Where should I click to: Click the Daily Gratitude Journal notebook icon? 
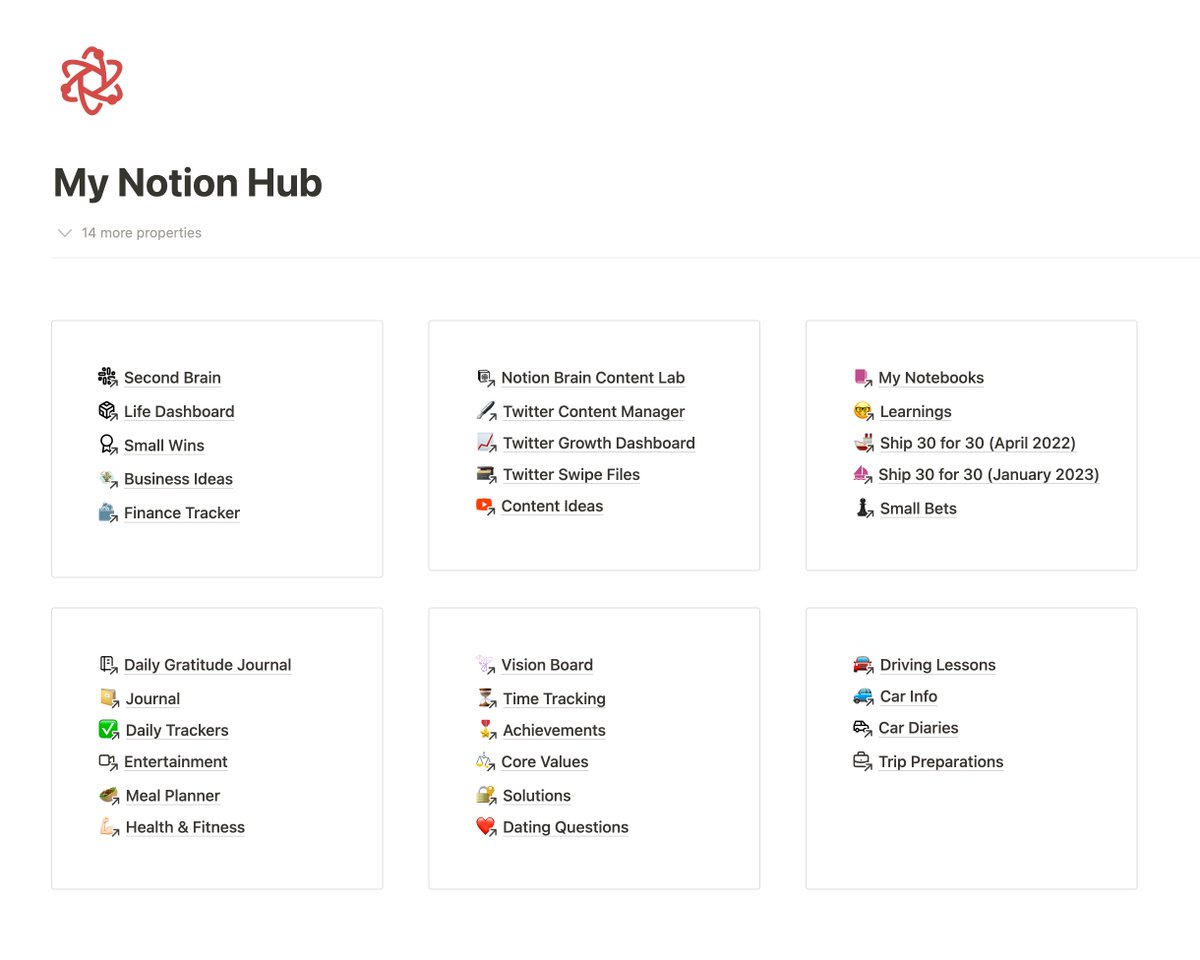tap(108, 664)
